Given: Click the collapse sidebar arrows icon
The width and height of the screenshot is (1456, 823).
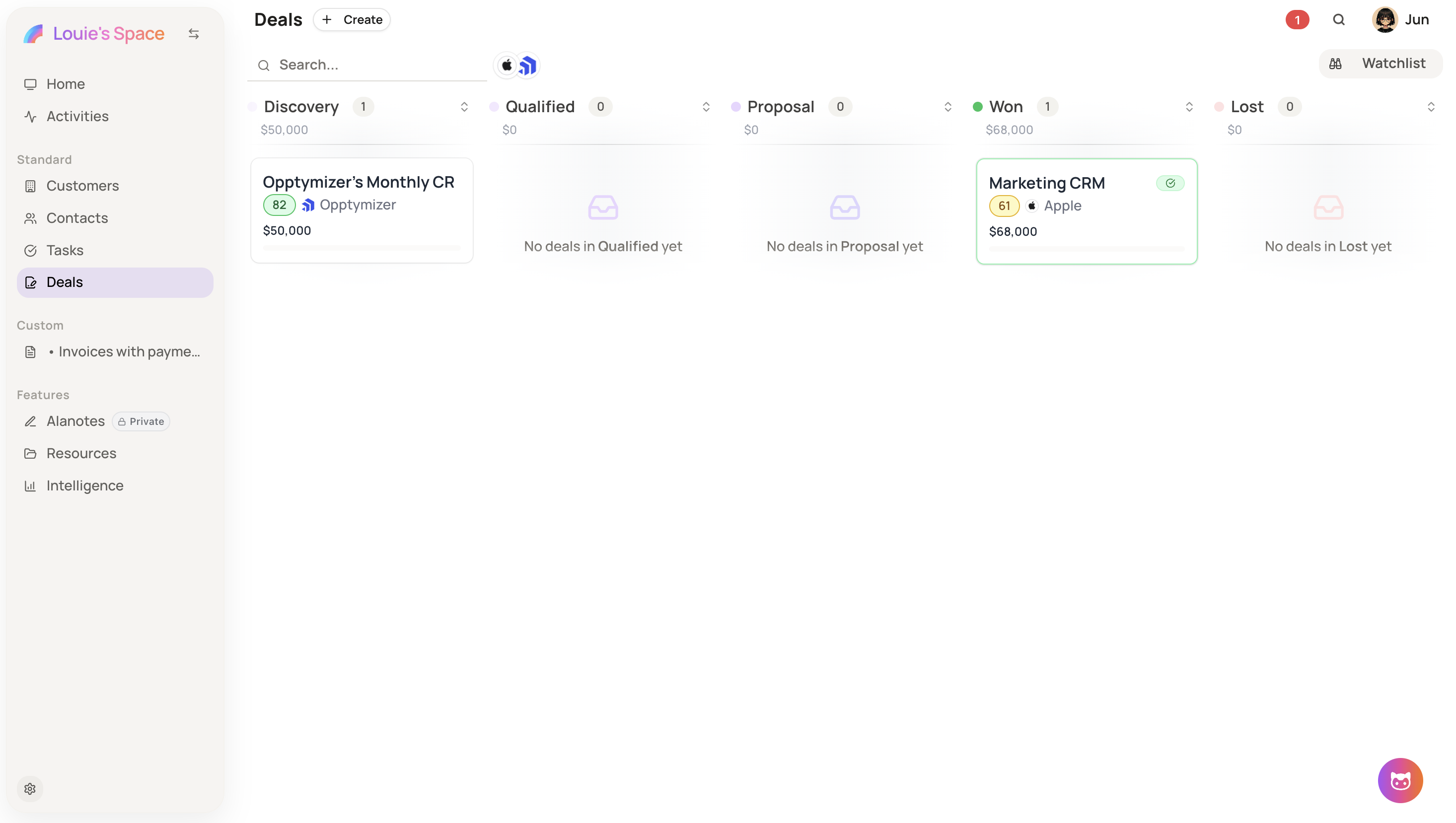Looking at the screenshot, I should 194,33.
